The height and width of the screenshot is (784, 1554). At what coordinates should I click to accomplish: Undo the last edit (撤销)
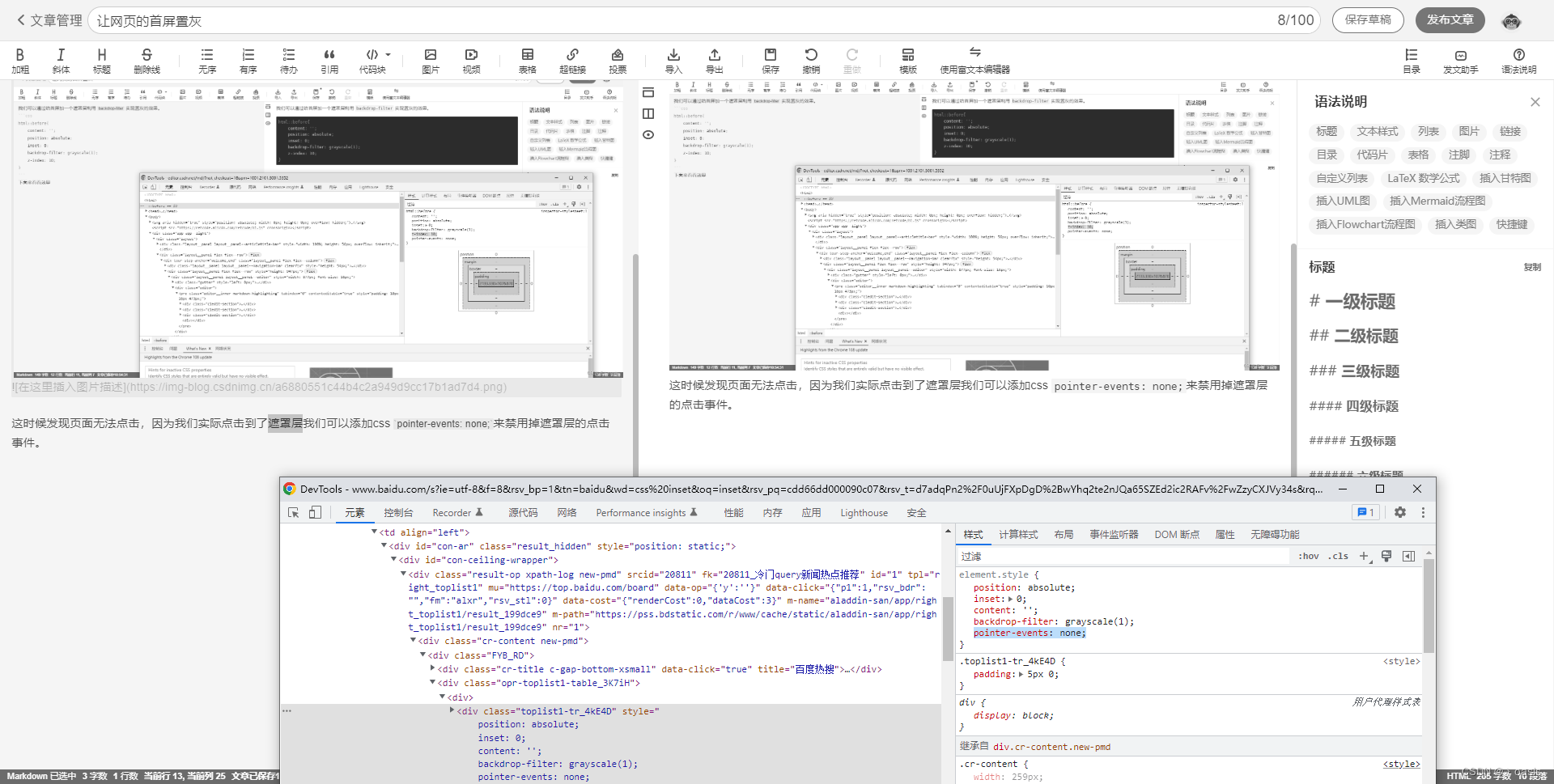pyautogui.click(x=811, y=61)
